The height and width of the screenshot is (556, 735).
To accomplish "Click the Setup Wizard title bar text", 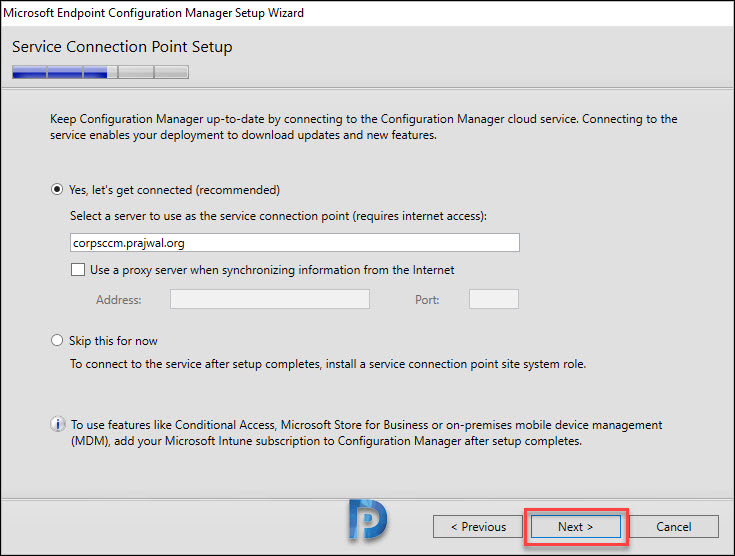I will tap(153, 13).
